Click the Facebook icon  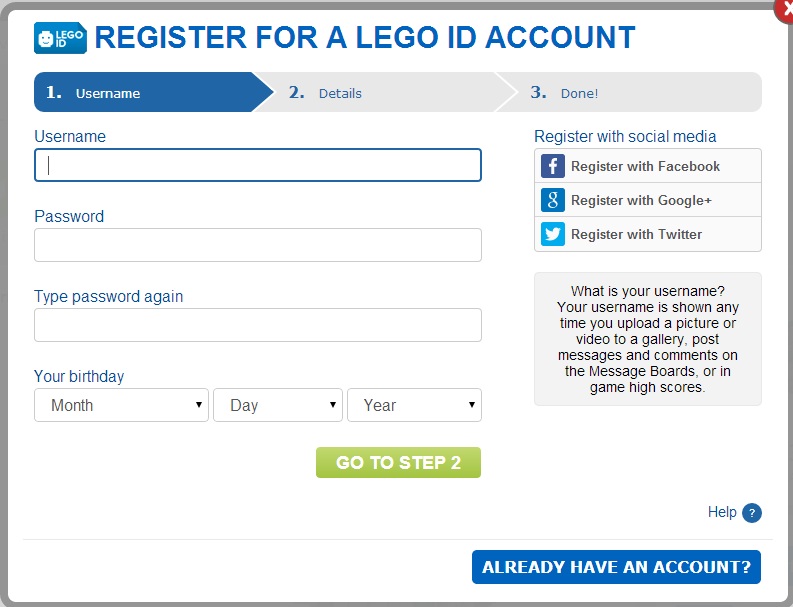(553, 166)
